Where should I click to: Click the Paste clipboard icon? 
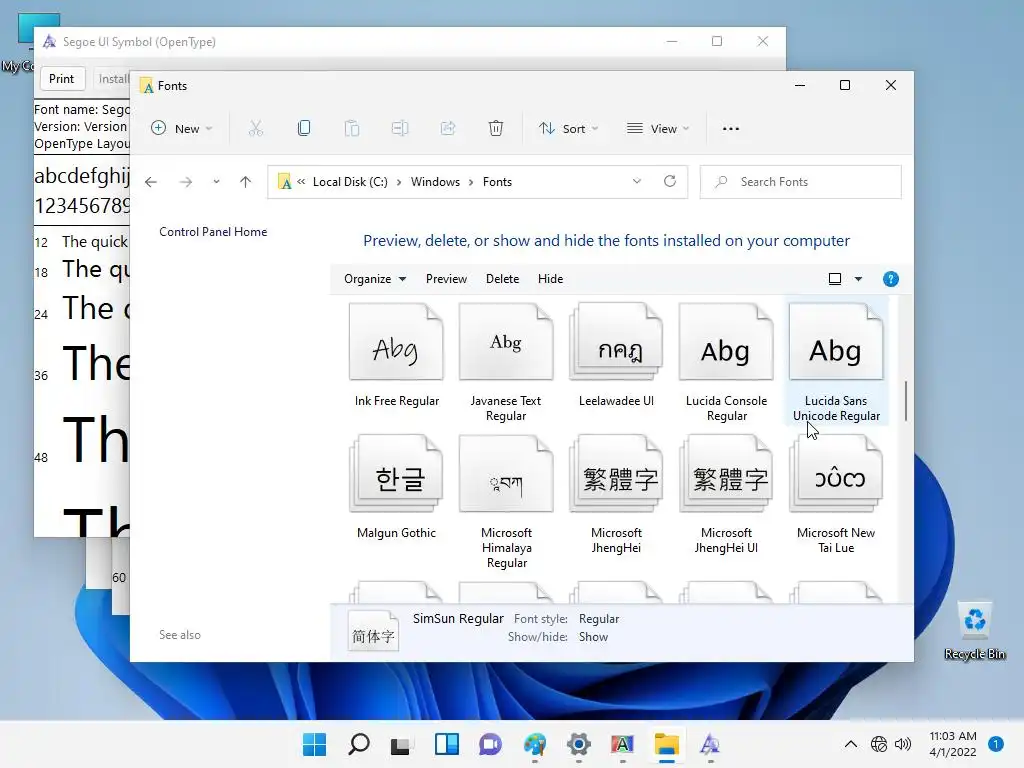pyautogui.click(x=351, y=129)
